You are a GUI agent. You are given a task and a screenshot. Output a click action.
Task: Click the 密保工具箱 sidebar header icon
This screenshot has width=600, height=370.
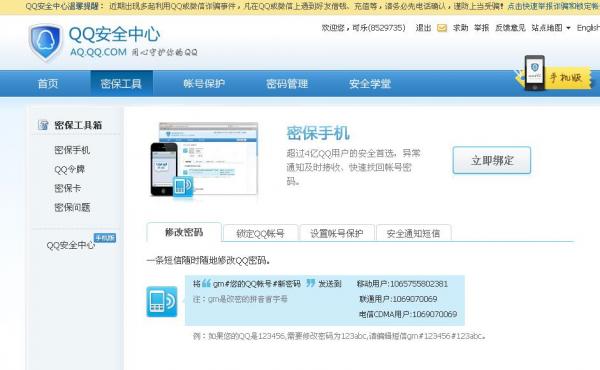(x=43, y=125)
